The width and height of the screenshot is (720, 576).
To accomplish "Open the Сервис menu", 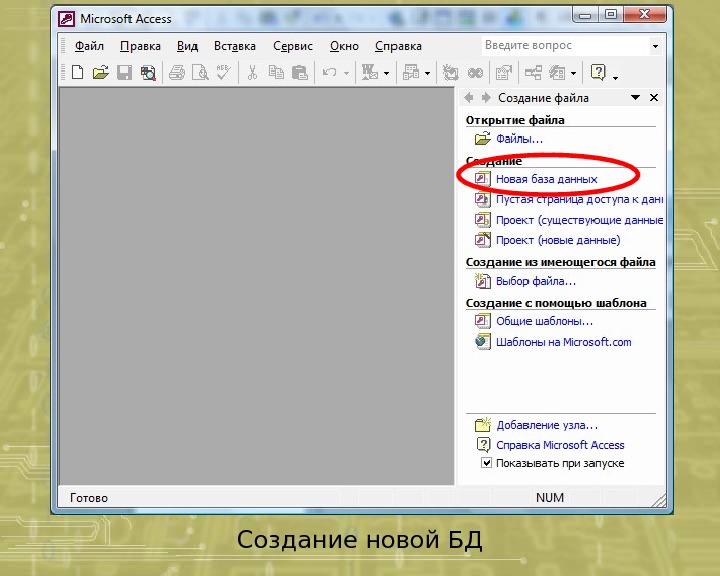I will [293, 46].
